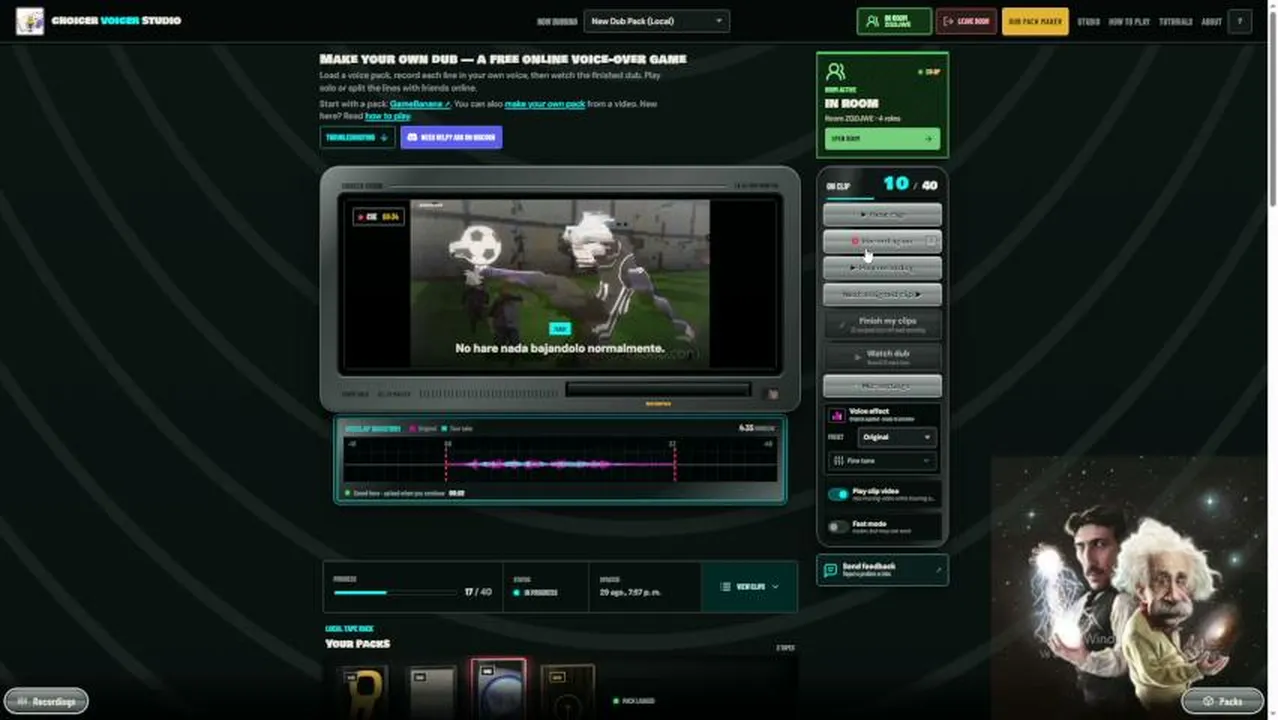1278x720 pixels.
Task: Click the overlap waveform display
Action: (x=560, y=462)
